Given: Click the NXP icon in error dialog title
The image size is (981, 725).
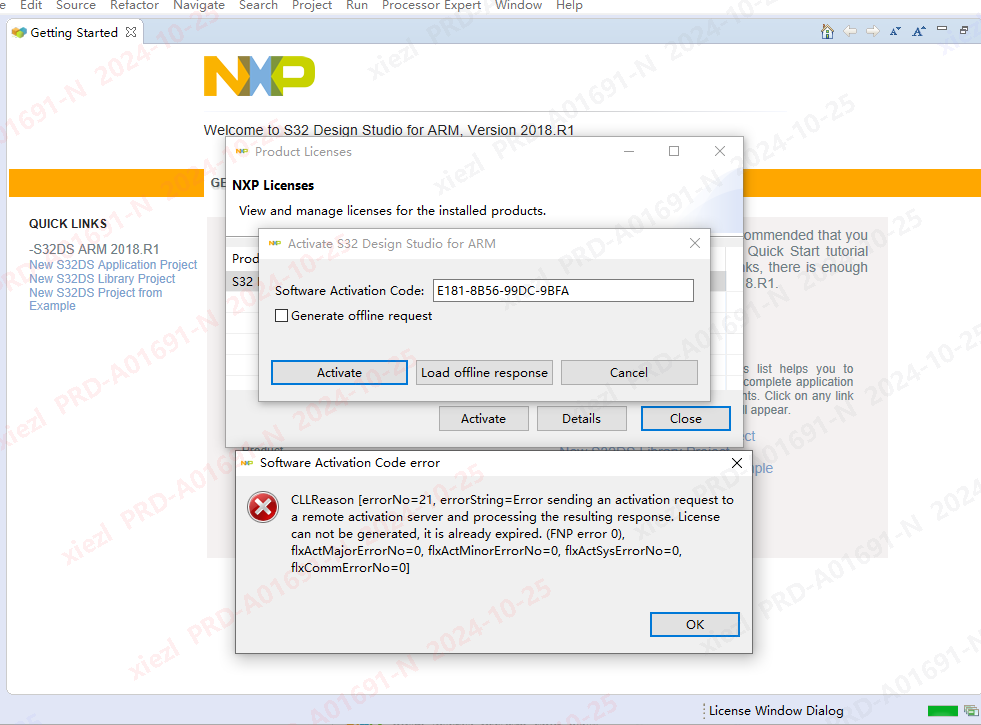Looking at the screenshot, I should click(247, 463).
